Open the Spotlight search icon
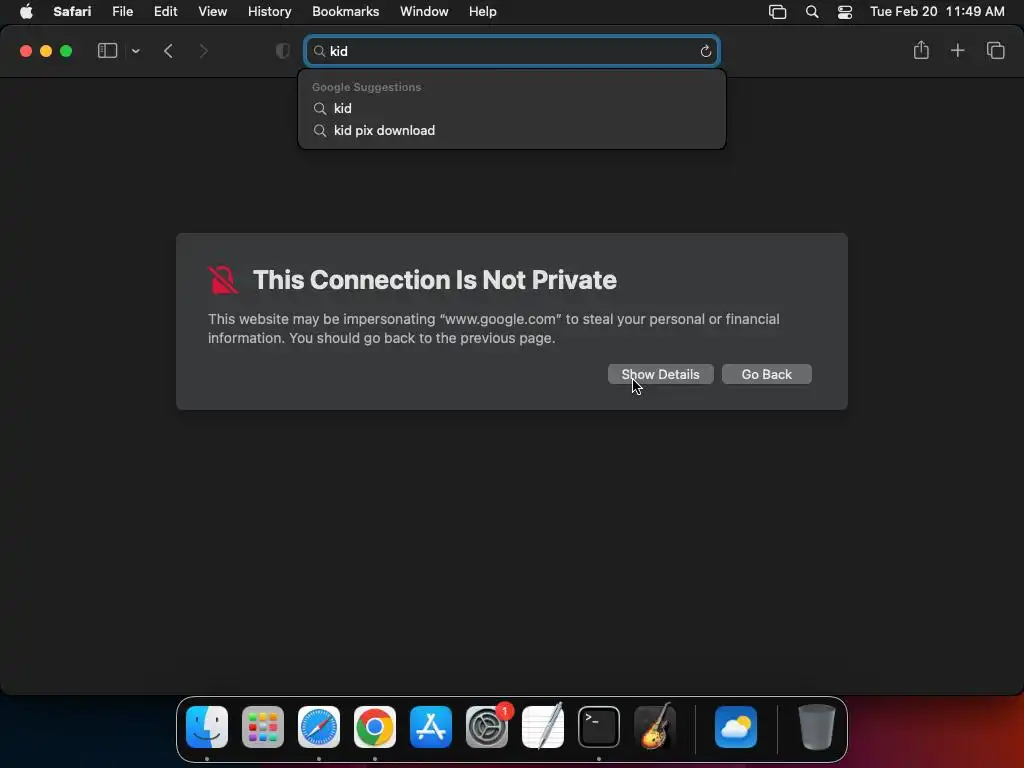 pos(812,11)
